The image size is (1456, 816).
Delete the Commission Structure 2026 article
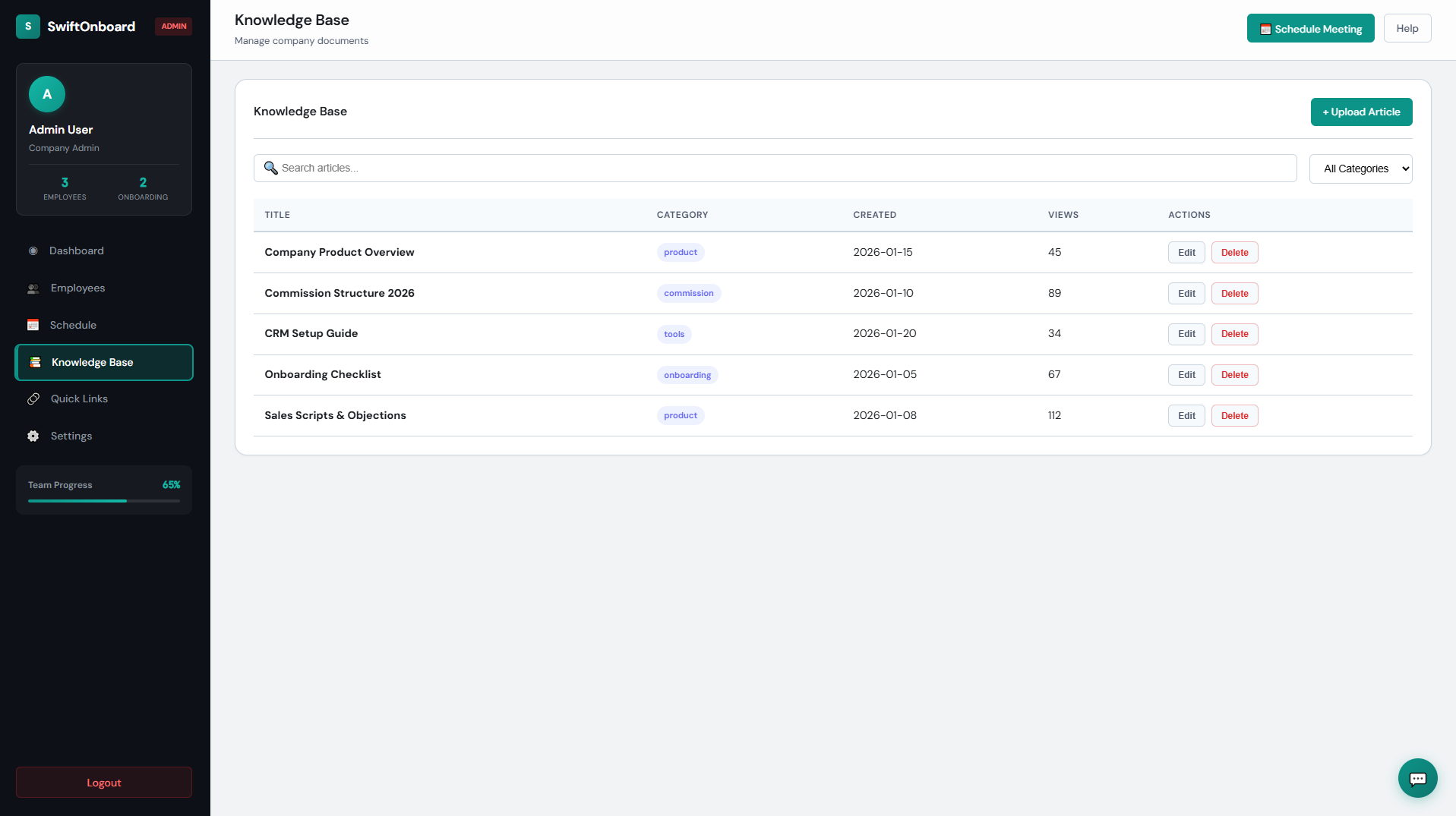(x=1234, y=294)
